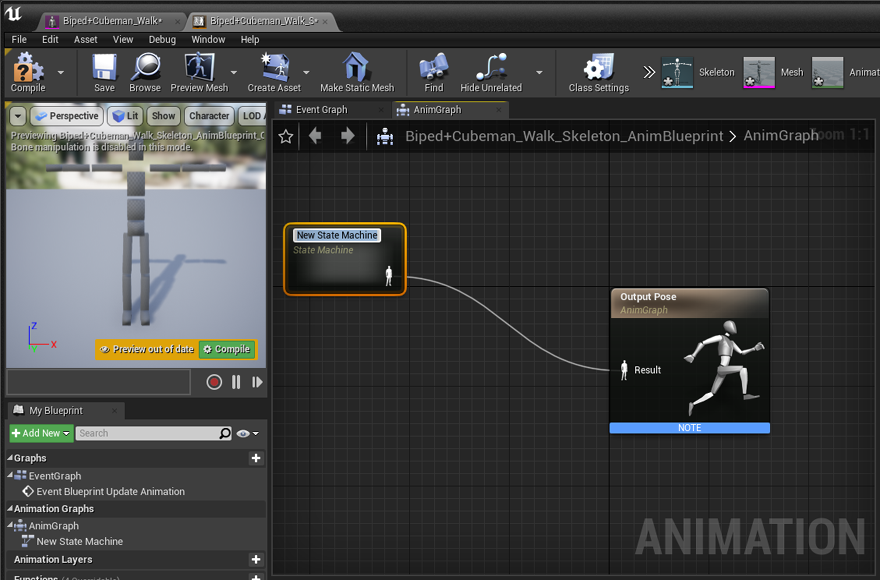Click the Make Static Mesh icon

point(357,72)
